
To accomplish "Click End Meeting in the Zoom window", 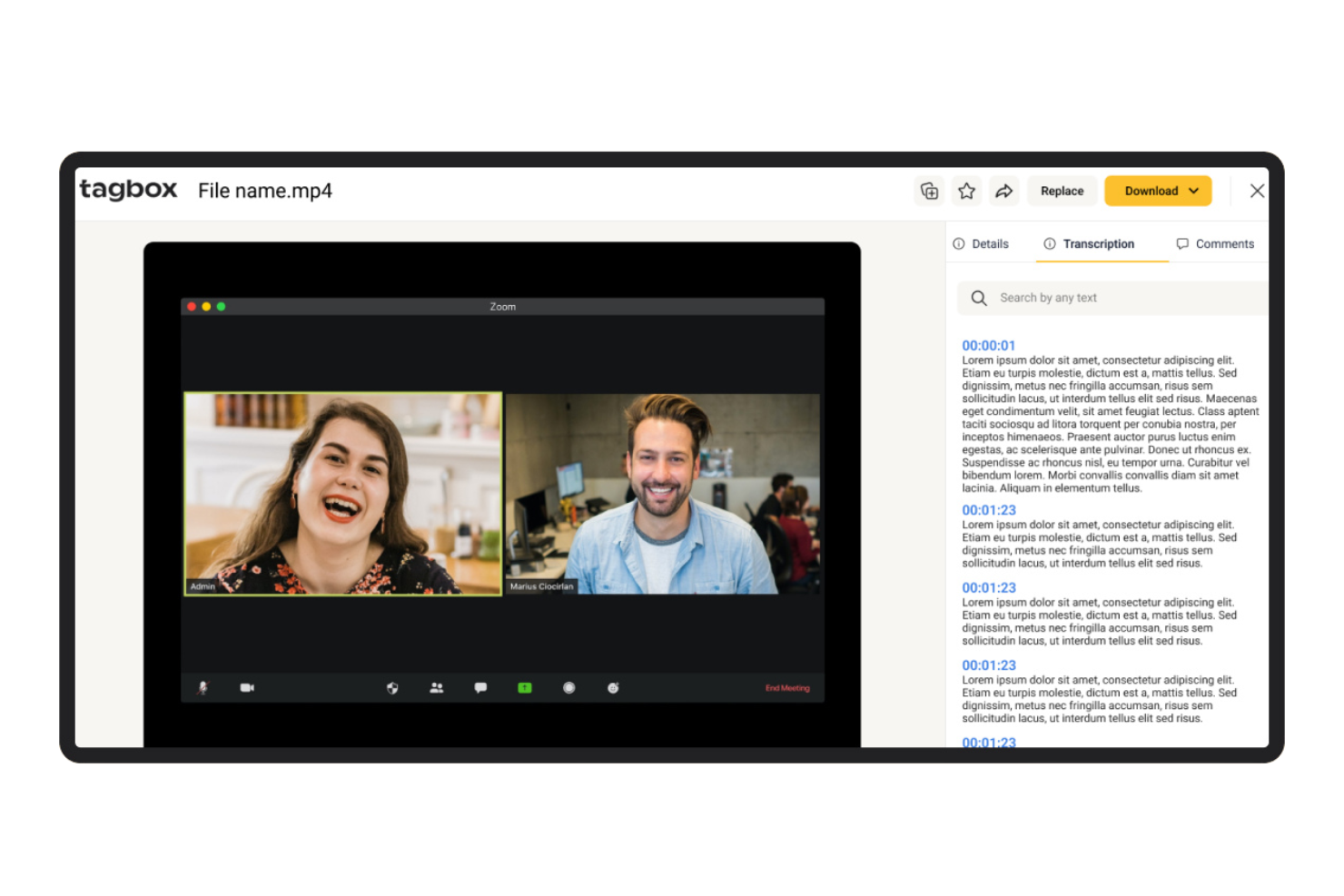I will 787,688.
